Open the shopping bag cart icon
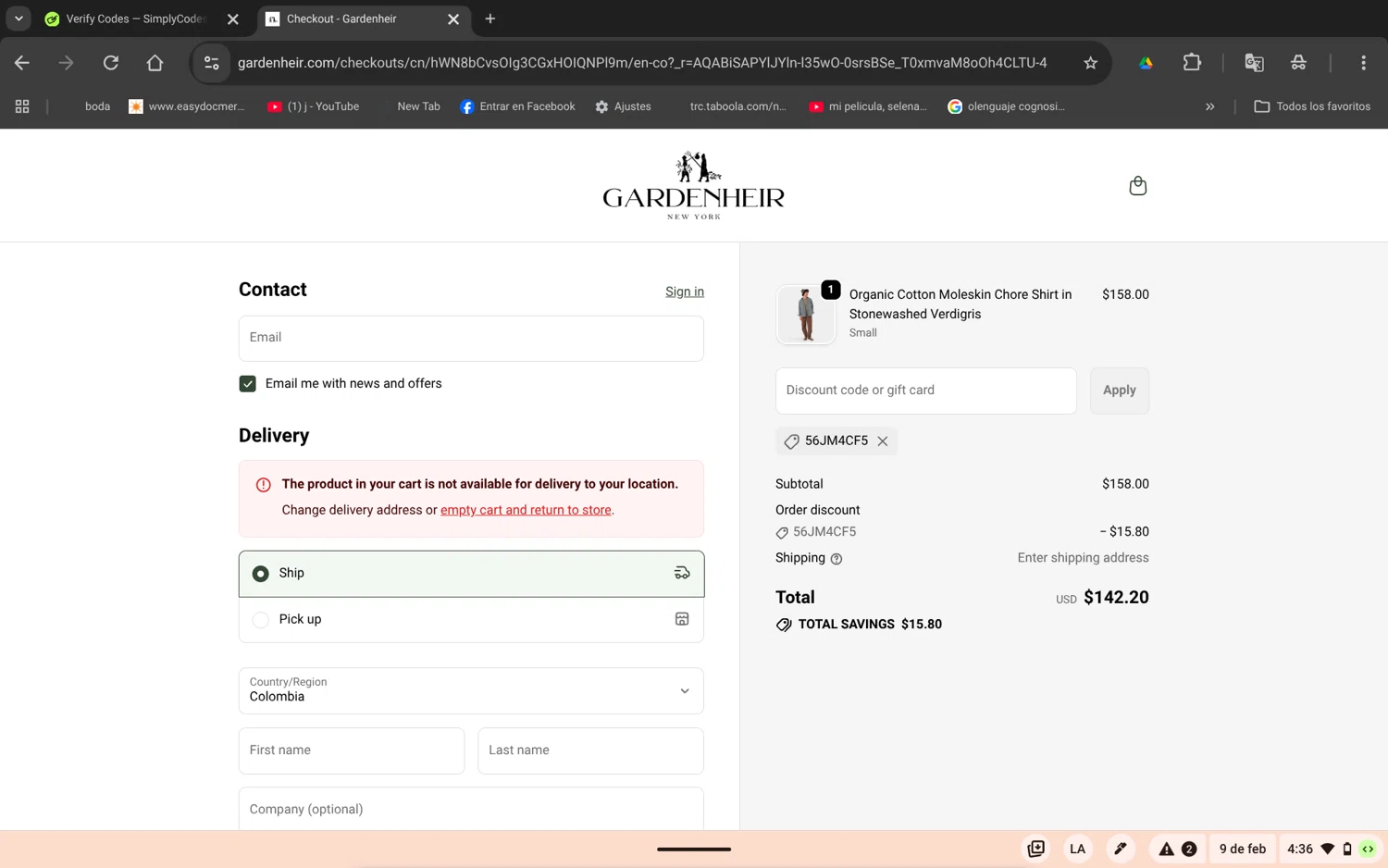The height and width of the screenshot is (868, 1388). (1137, 186)
